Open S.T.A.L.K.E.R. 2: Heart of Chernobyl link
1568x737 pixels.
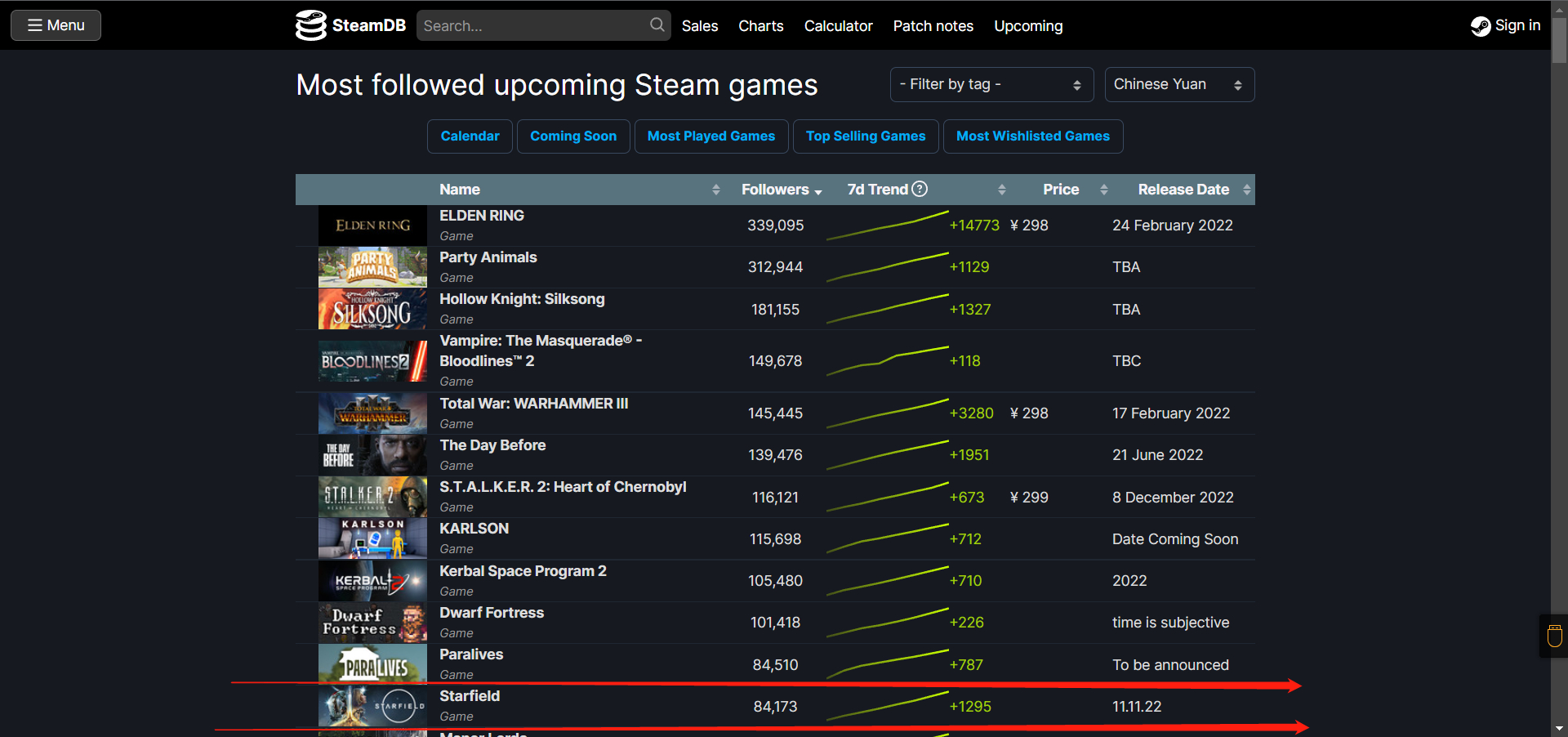[563, 487]
